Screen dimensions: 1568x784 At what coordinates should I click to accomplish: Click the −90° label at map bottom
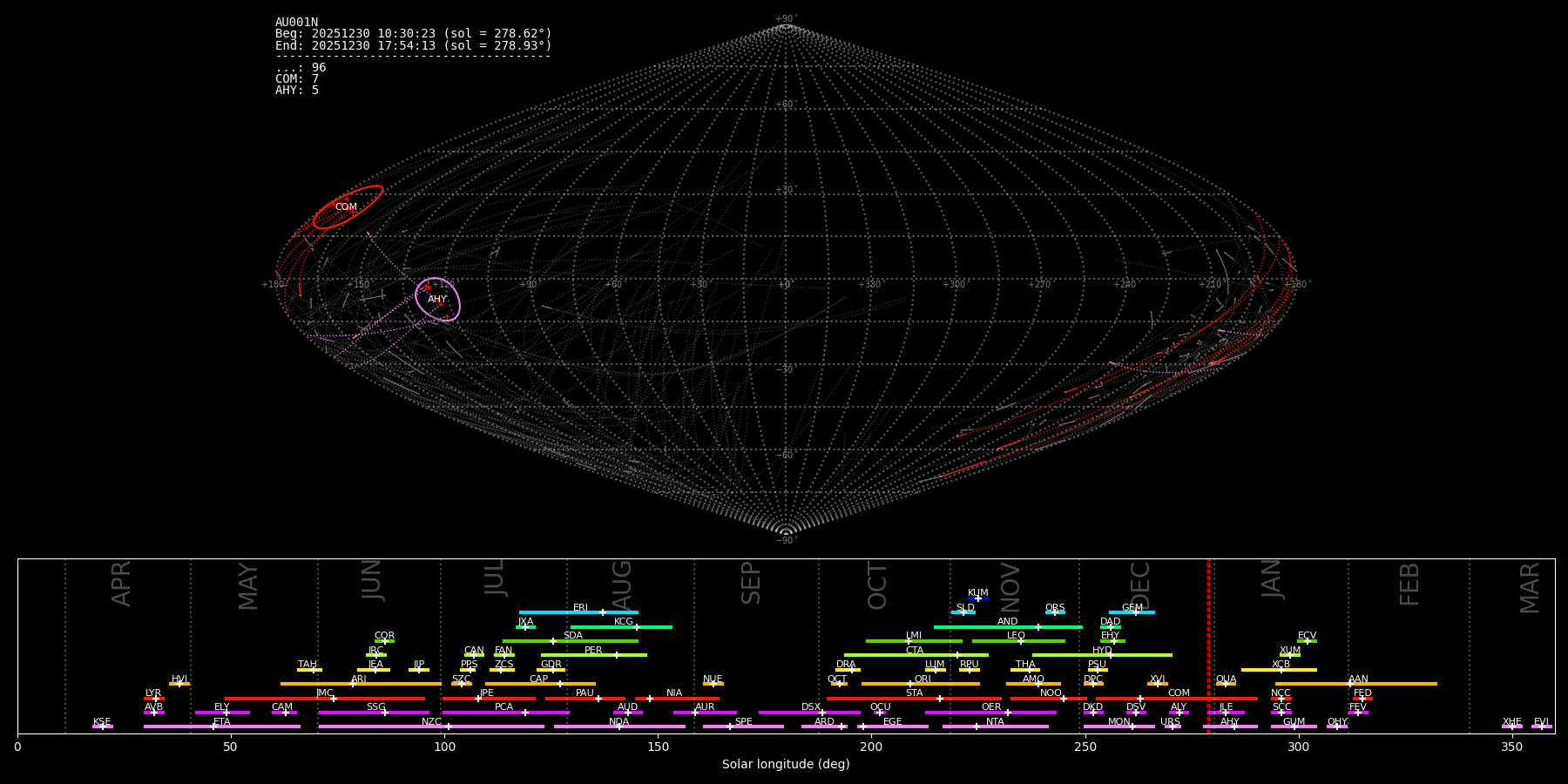tap(786, 541)
